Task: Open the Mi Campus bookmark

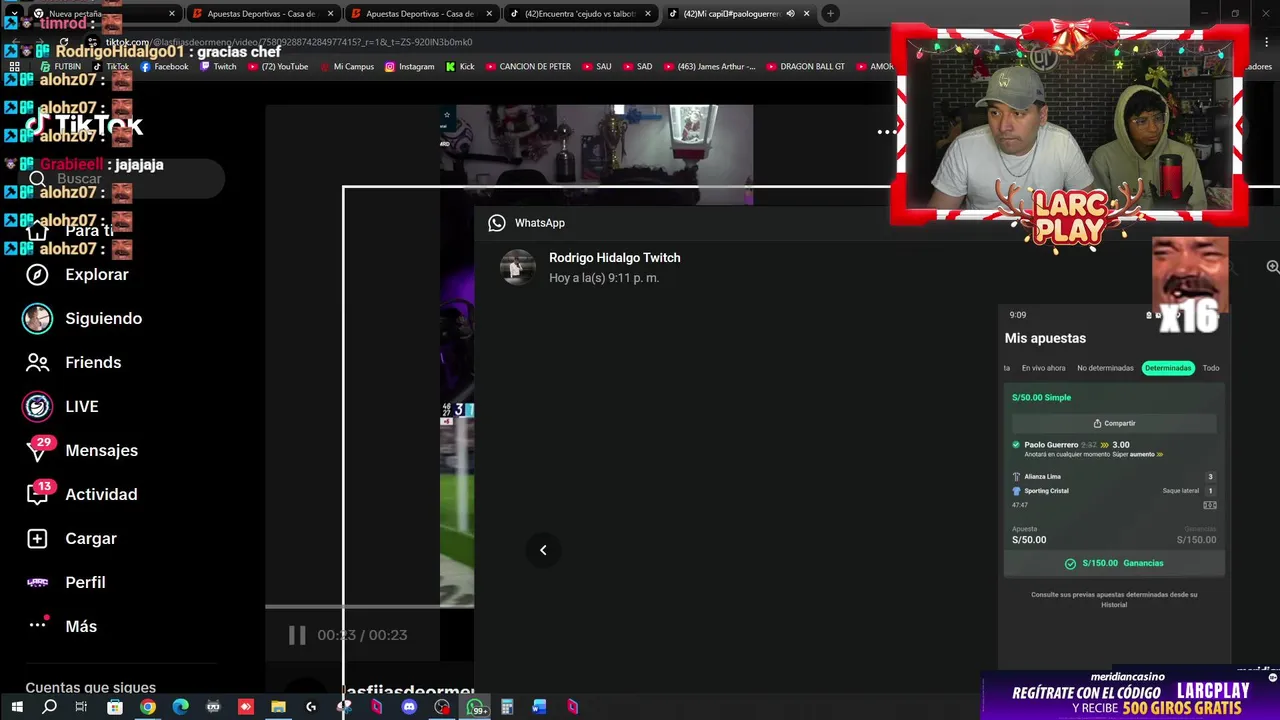Action: (345, 67)
